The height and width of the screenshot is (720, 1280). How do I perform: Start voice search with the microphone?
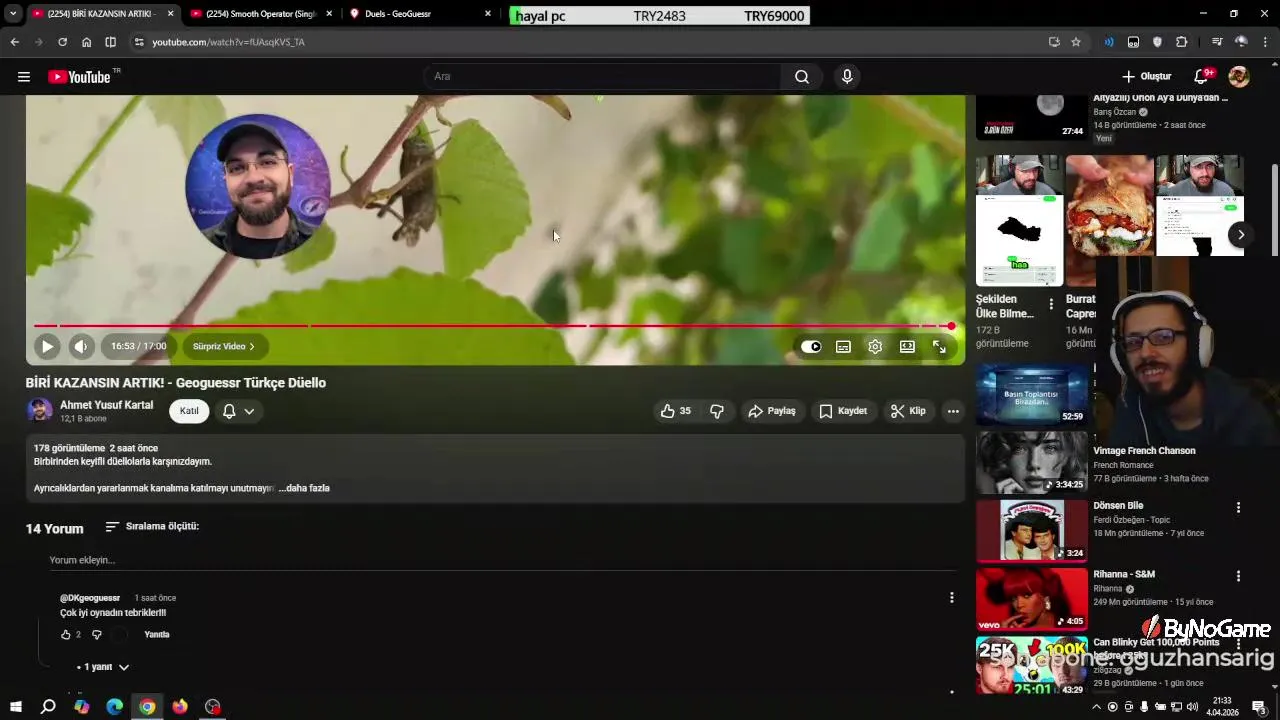click(847, 77)
